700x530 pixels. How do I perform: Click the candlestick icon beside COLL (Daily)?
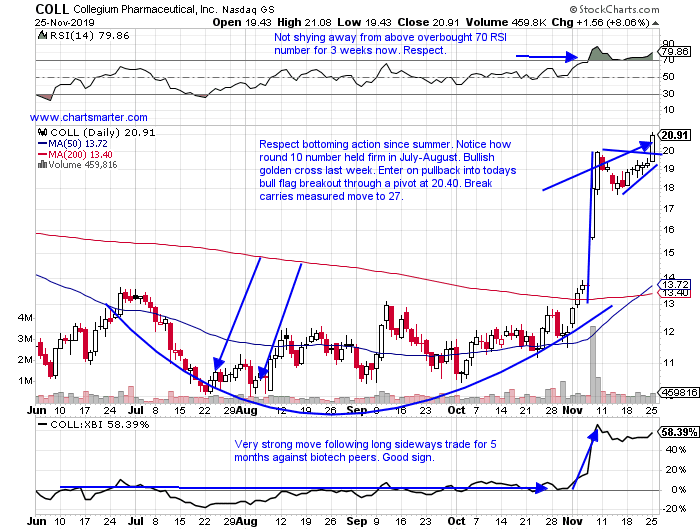coord(43,132)
